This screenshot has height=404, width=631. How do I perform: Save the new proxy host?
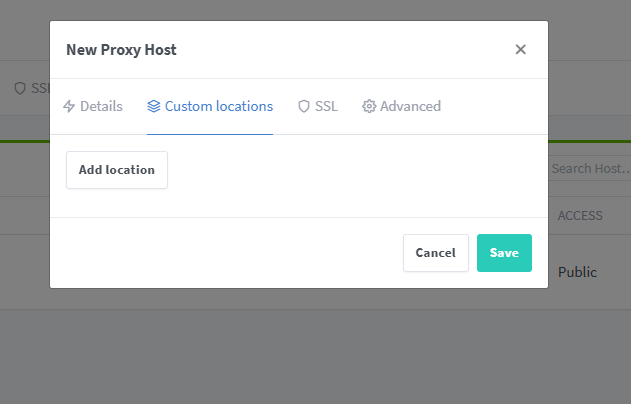tap(504, 253)
